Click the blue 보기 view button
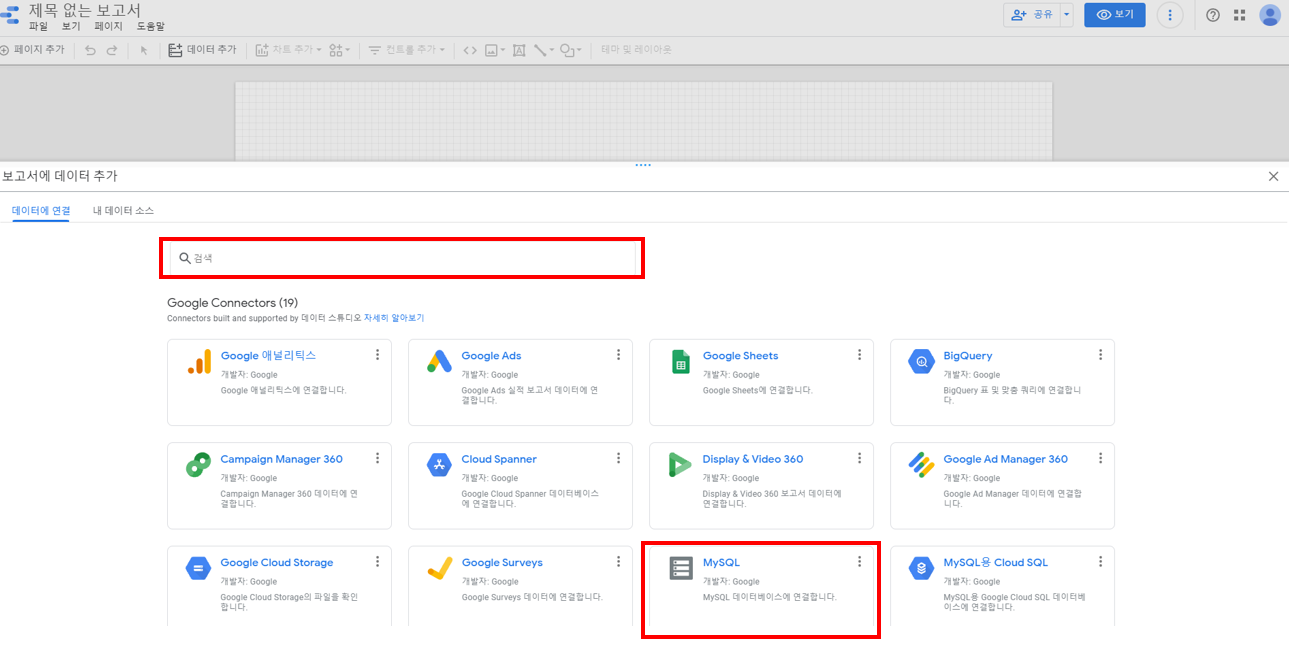This screenshot has width=1289, height=661. (1115, 15)
